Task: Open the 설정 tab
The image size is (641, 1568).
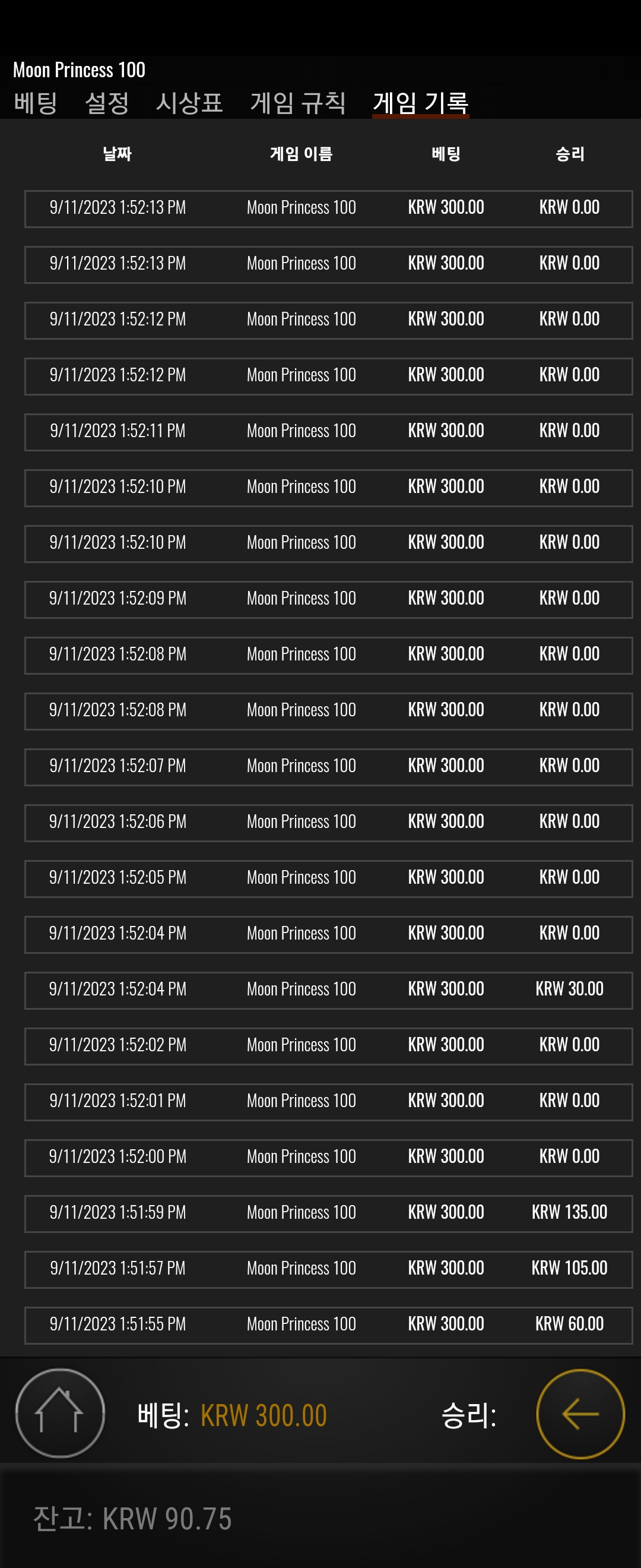Action: (x=106, y=102)
